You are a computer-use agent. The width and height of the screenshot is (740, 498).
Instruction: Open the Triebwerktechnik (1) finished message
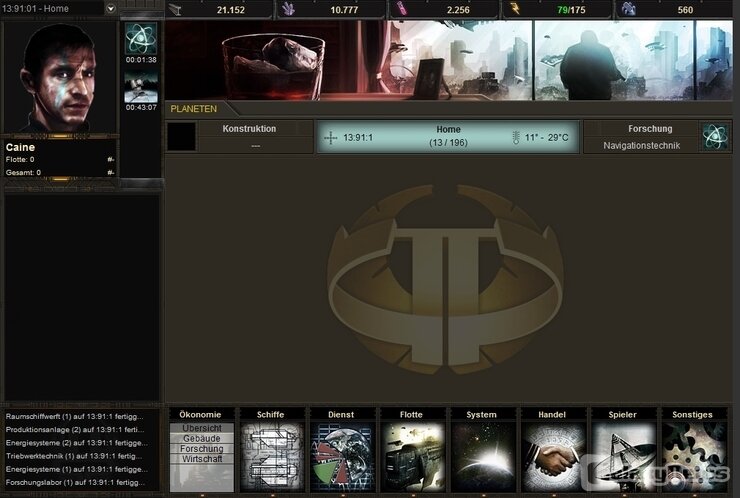click(x=74, y=456)
